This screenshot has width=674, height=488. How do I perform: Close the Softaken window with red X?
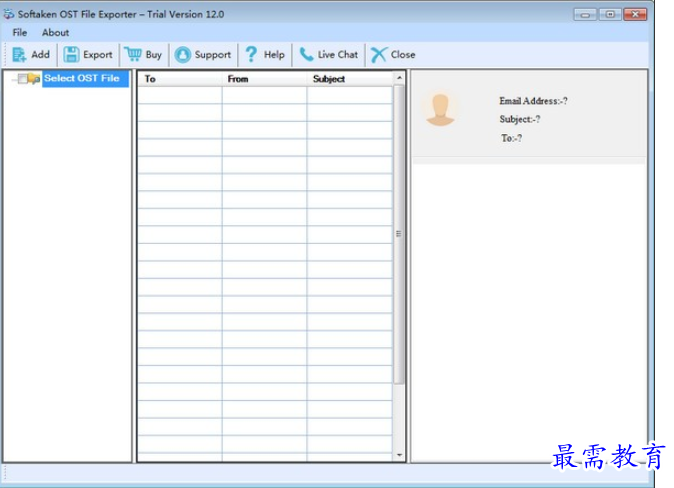635,15
